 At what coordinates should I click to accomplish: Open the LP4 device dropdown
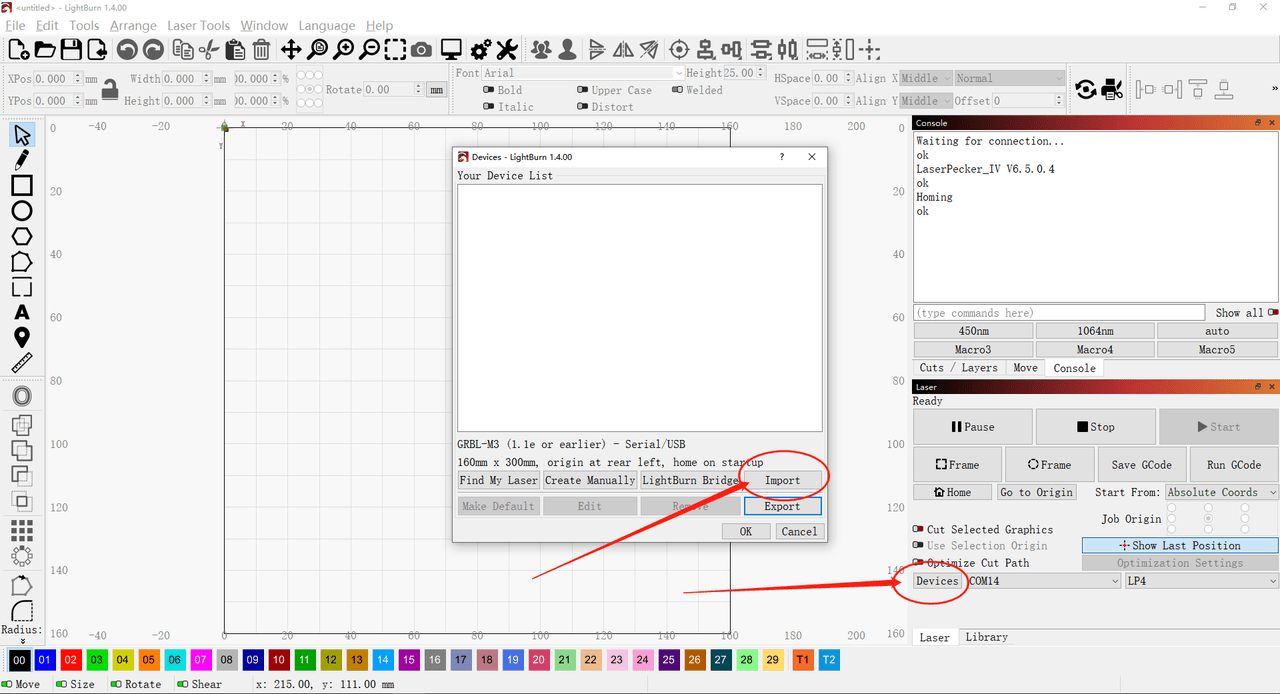click(x=1201, y=581)
